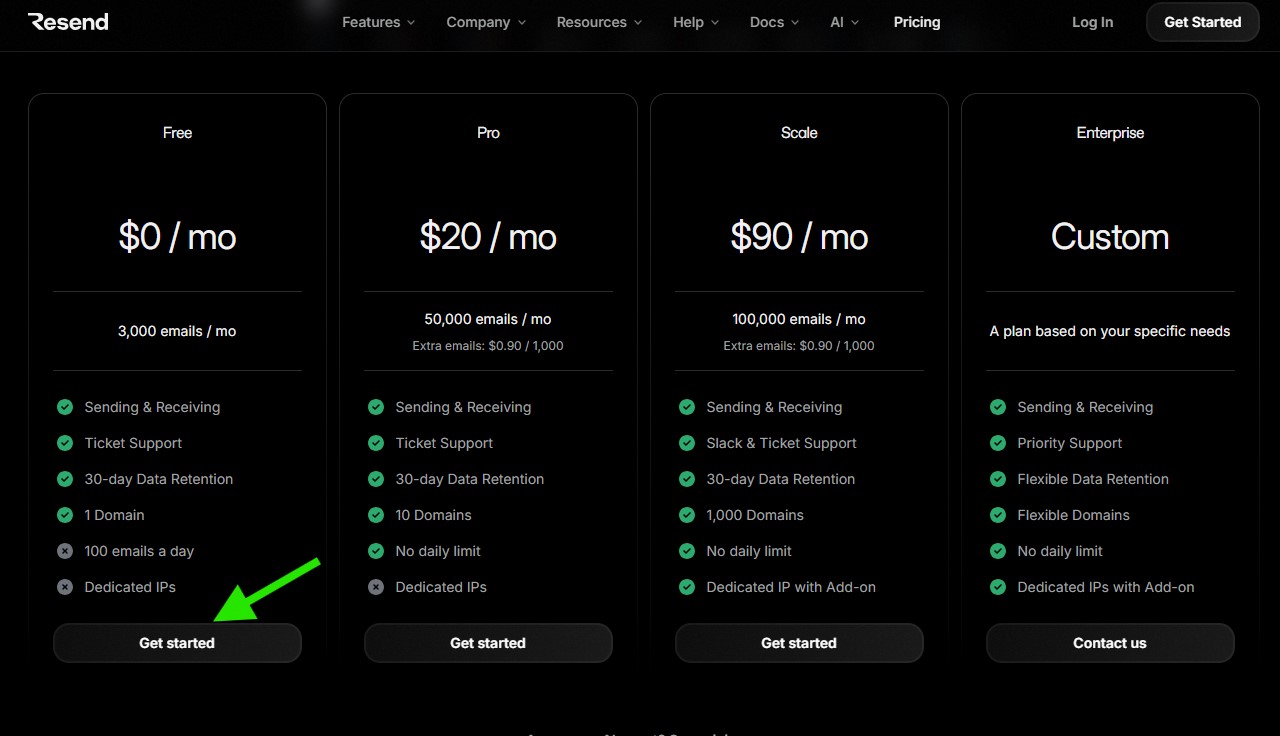Open the Help navigation menu
Screen dimensions: 1280x736
coord(696,22)
